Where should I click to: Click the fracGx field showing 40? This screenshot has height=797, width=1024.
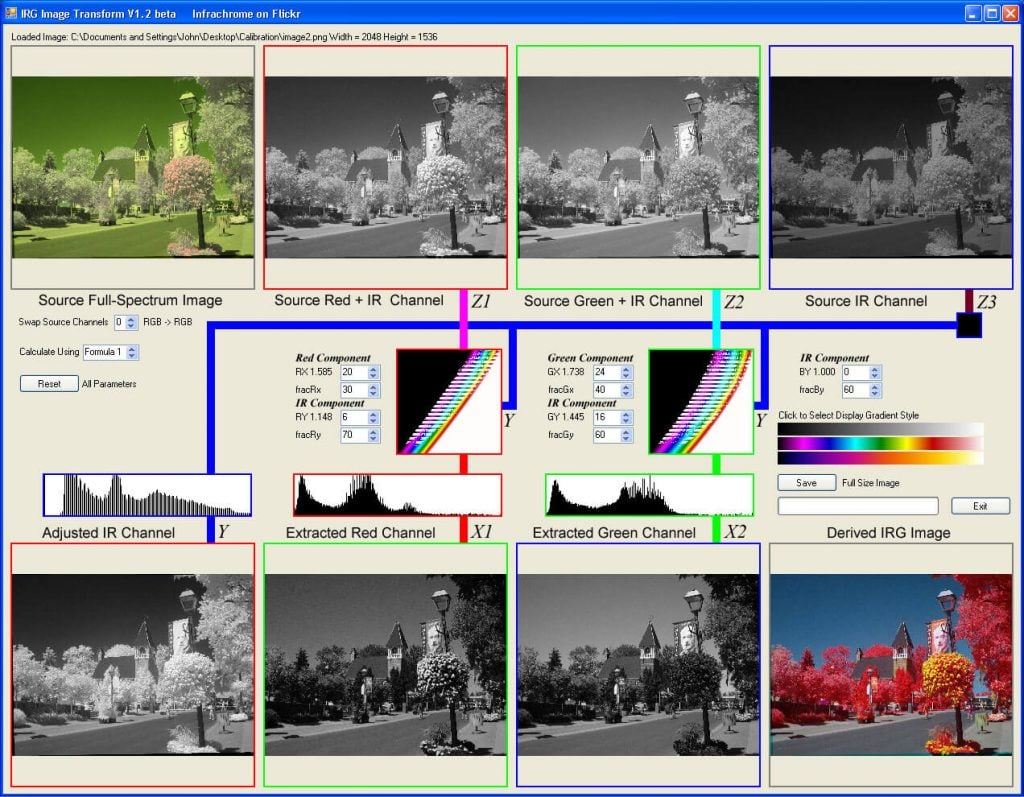[606, 390]
